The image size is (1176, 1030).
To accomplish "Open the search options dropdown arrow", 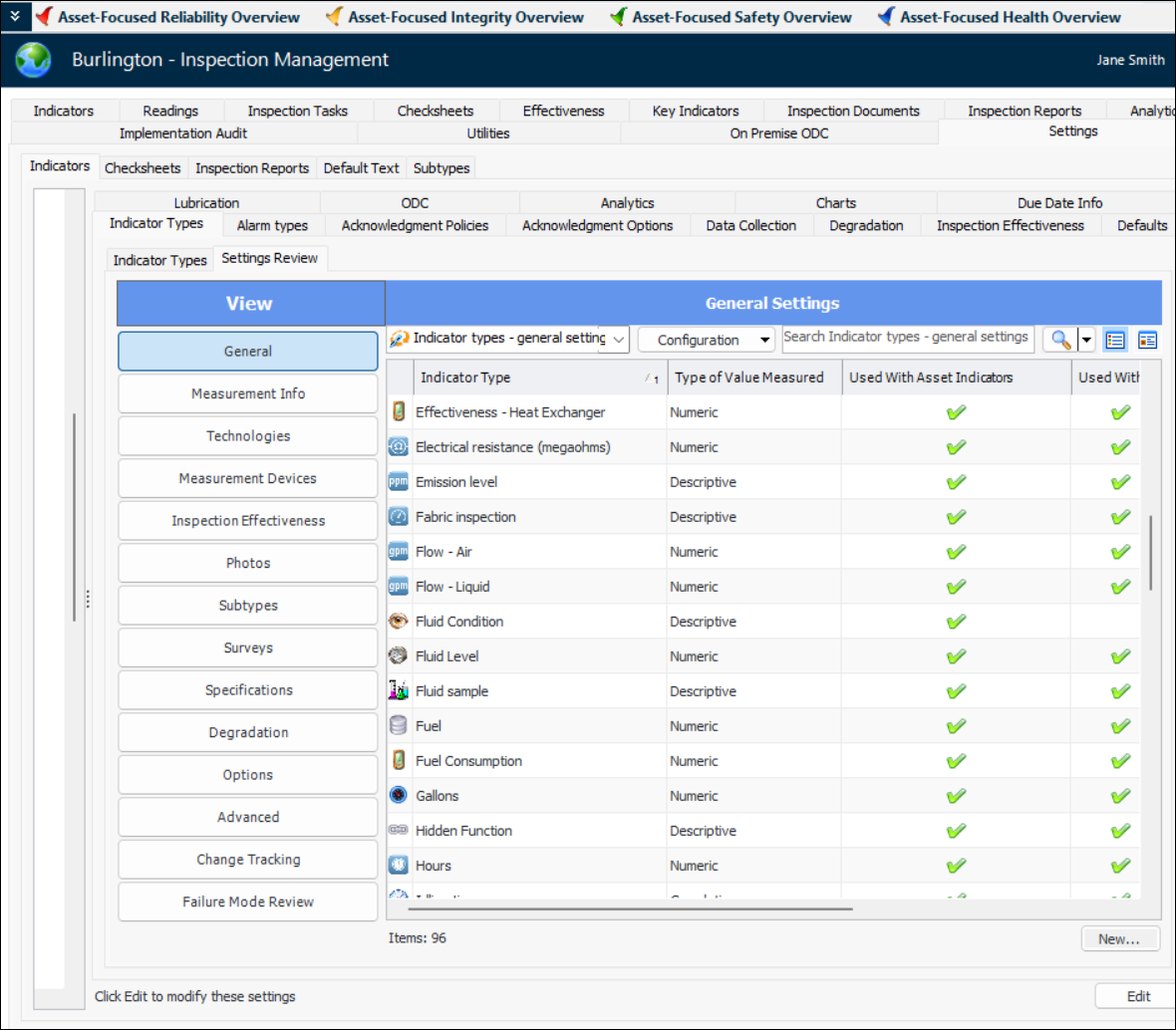I will (x=1086, y=341).
